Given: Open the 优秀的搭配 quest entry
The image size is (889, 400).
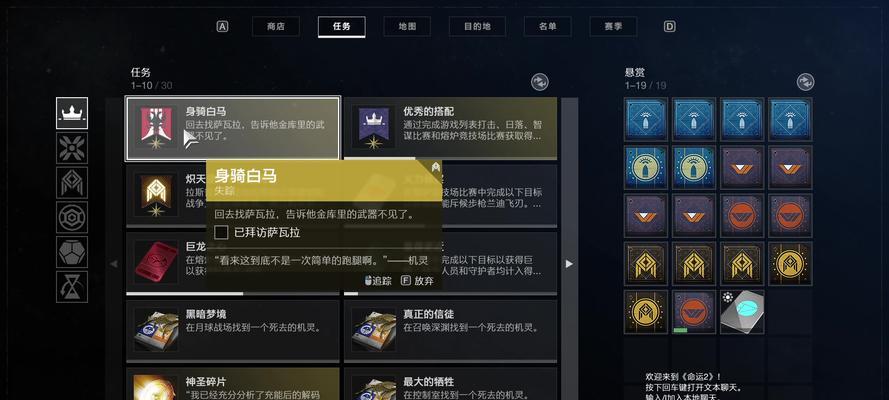Looking at the screenshot, I should (450, 128).
